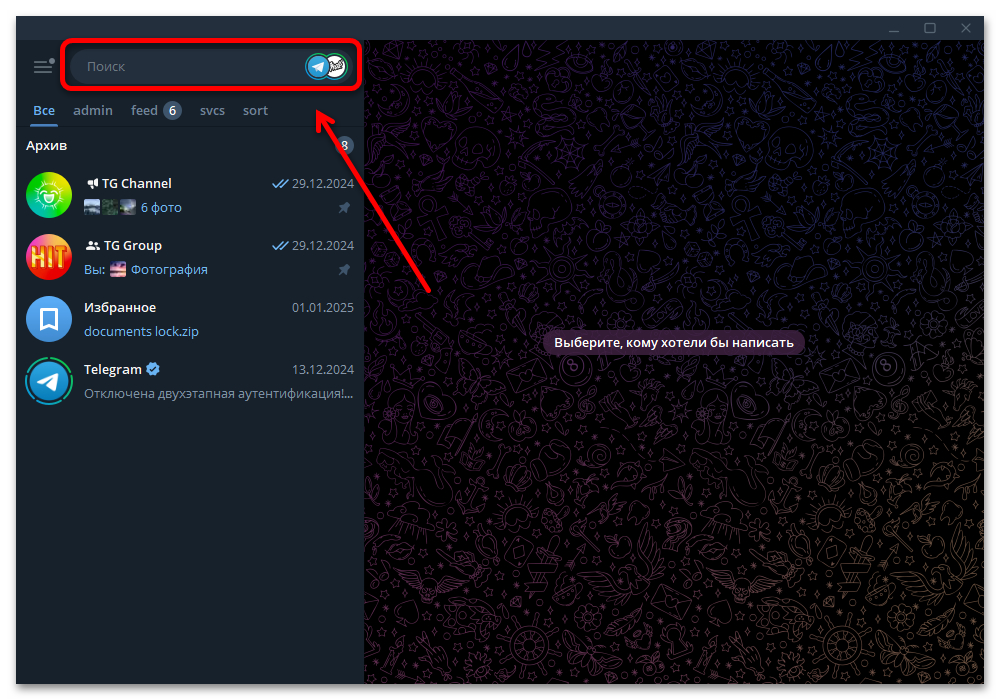Click the Telegram account avatar in search bar

tap(318, 66)
